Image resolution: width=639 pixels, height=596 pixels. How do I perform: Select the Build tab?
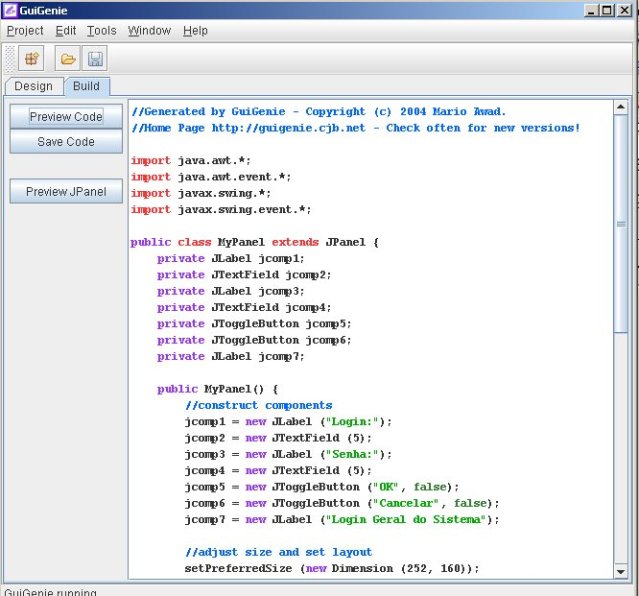point(86,87)
